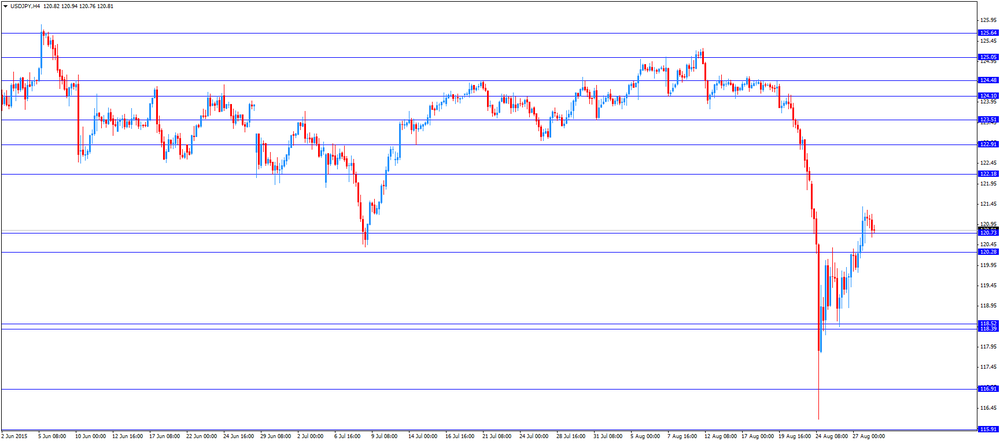
Task: Click the 5 Aug 00:00 time axis label
Action: coord(644,437)
